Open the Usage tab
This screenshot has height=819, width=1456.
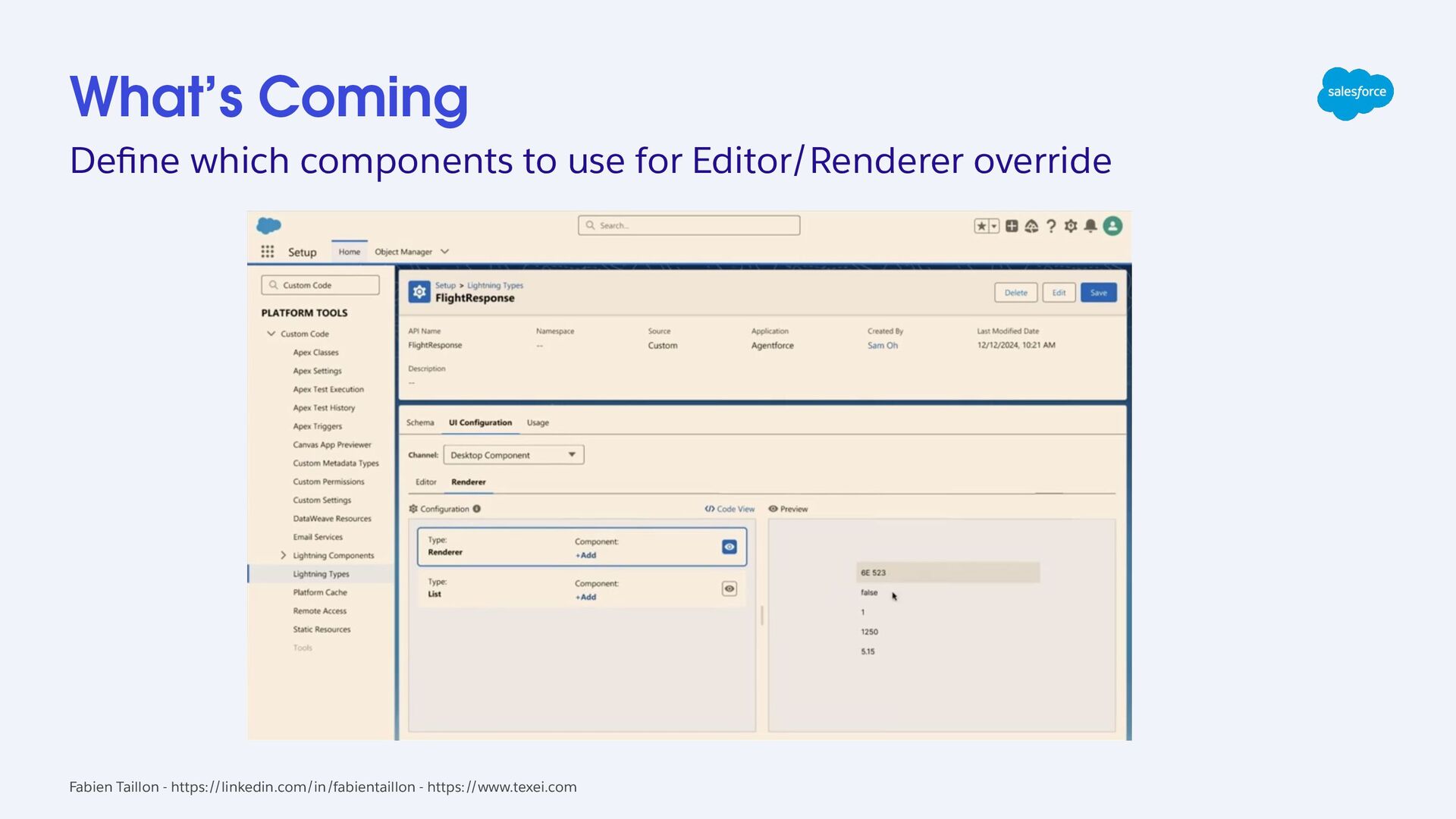(538, 422)
